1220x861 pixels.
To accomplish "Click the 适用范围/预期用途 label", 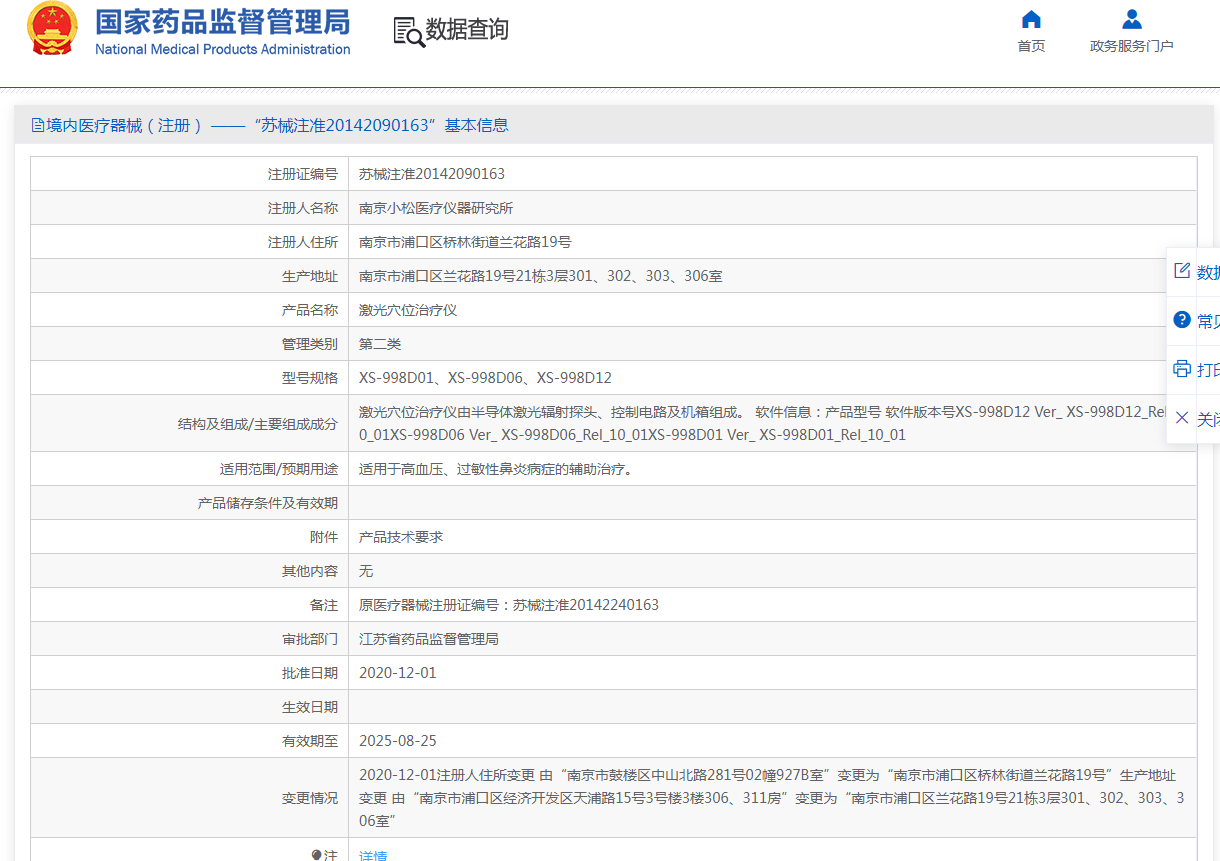I will [279, 469].
